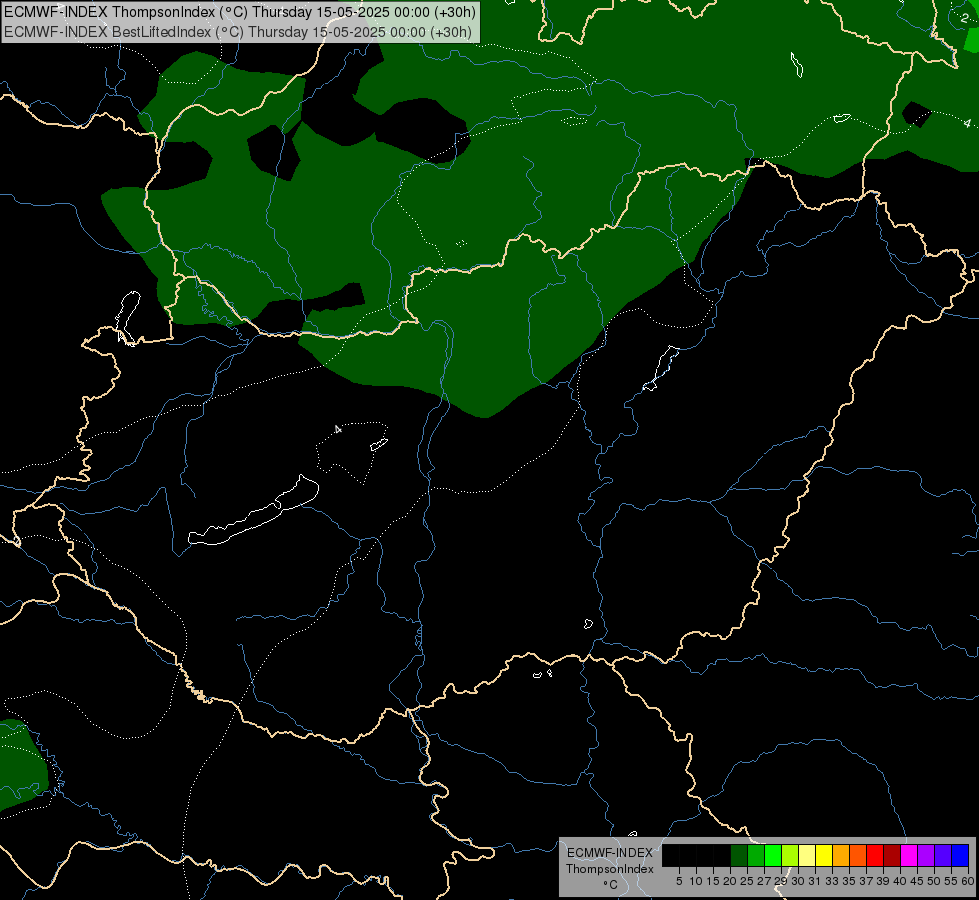The height and width of the screenshot is (900, 979).
Task: Select the pure yellow 31–33 legend swatch
Action: coord(824,855)
